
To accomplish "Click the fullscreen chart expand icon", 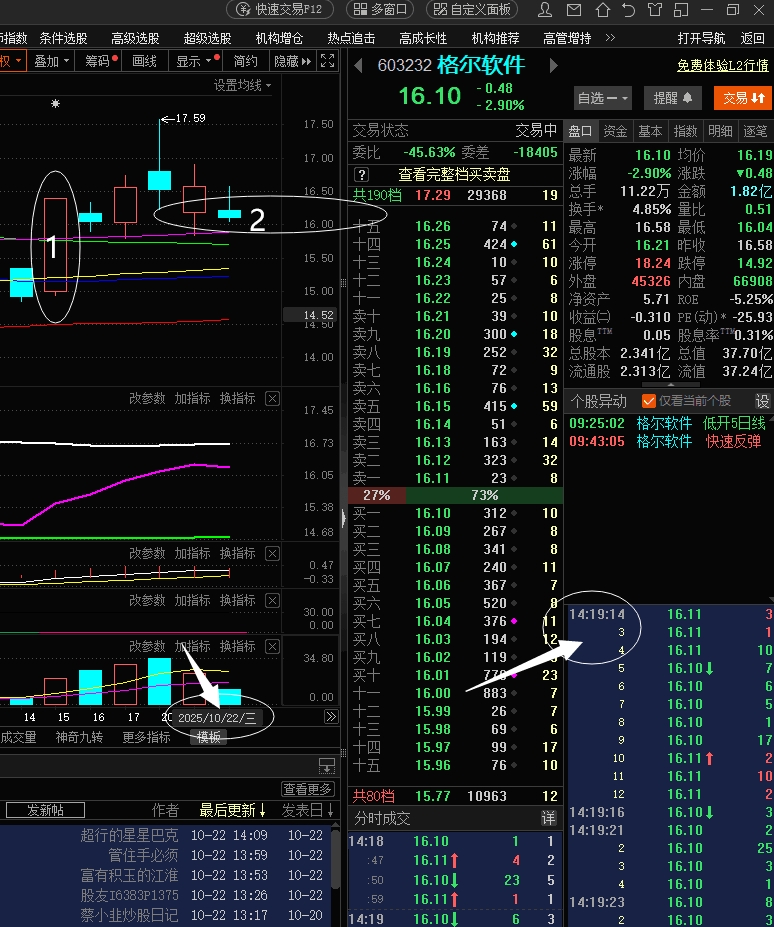I will tap(327, 61).
